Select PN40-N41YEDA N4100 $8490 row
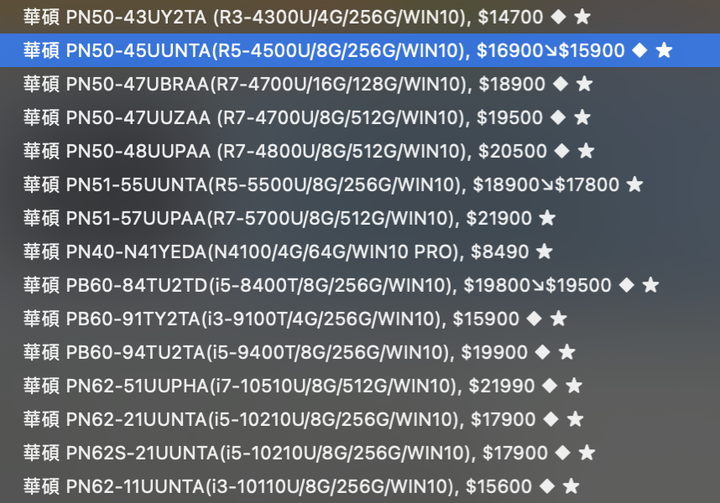Image resolution: width=720 pixels, height=503 pixels. click(x=360, y=252)
